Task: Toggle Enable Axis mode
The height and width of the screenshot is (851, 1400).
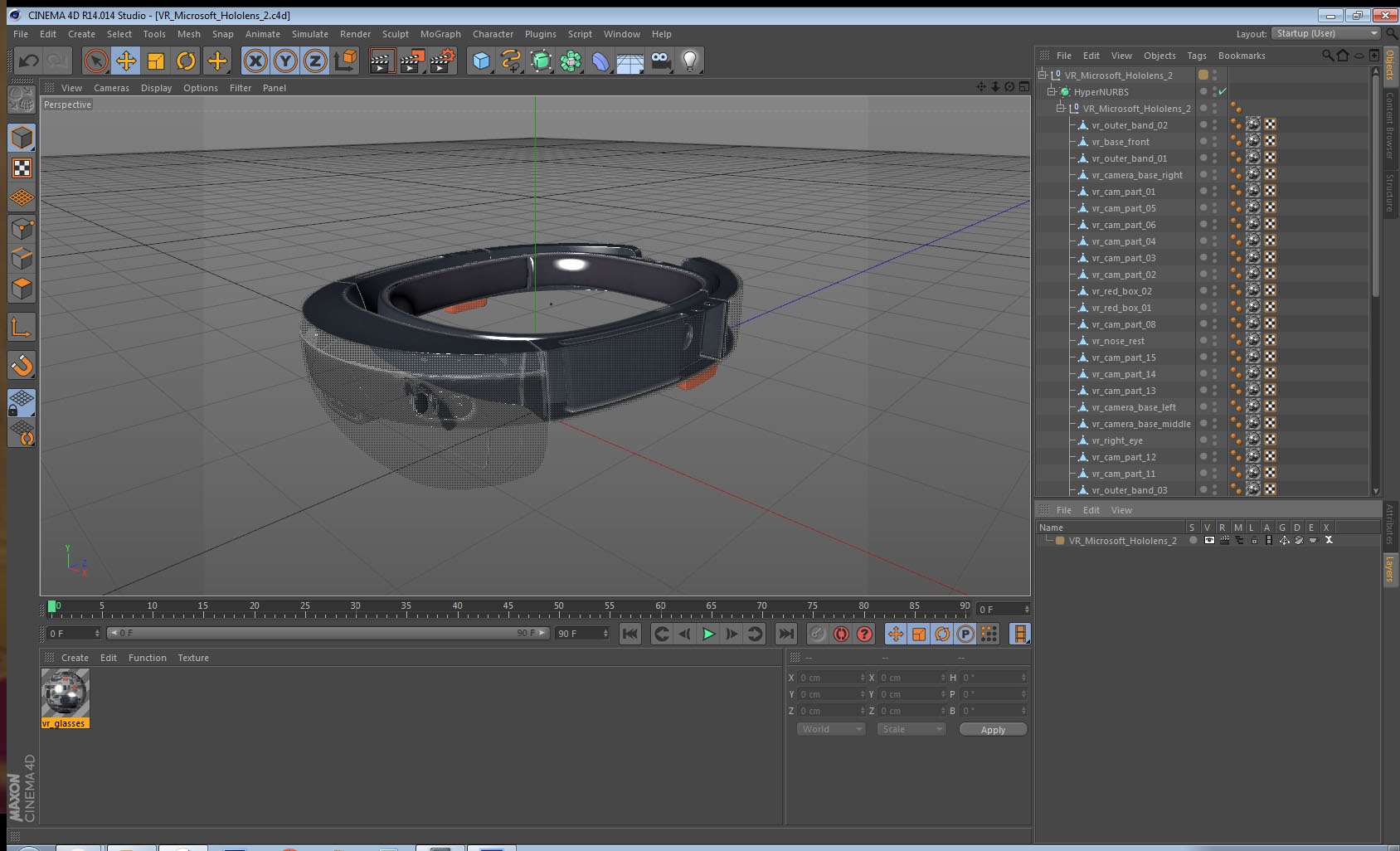Action: point(22,328)
